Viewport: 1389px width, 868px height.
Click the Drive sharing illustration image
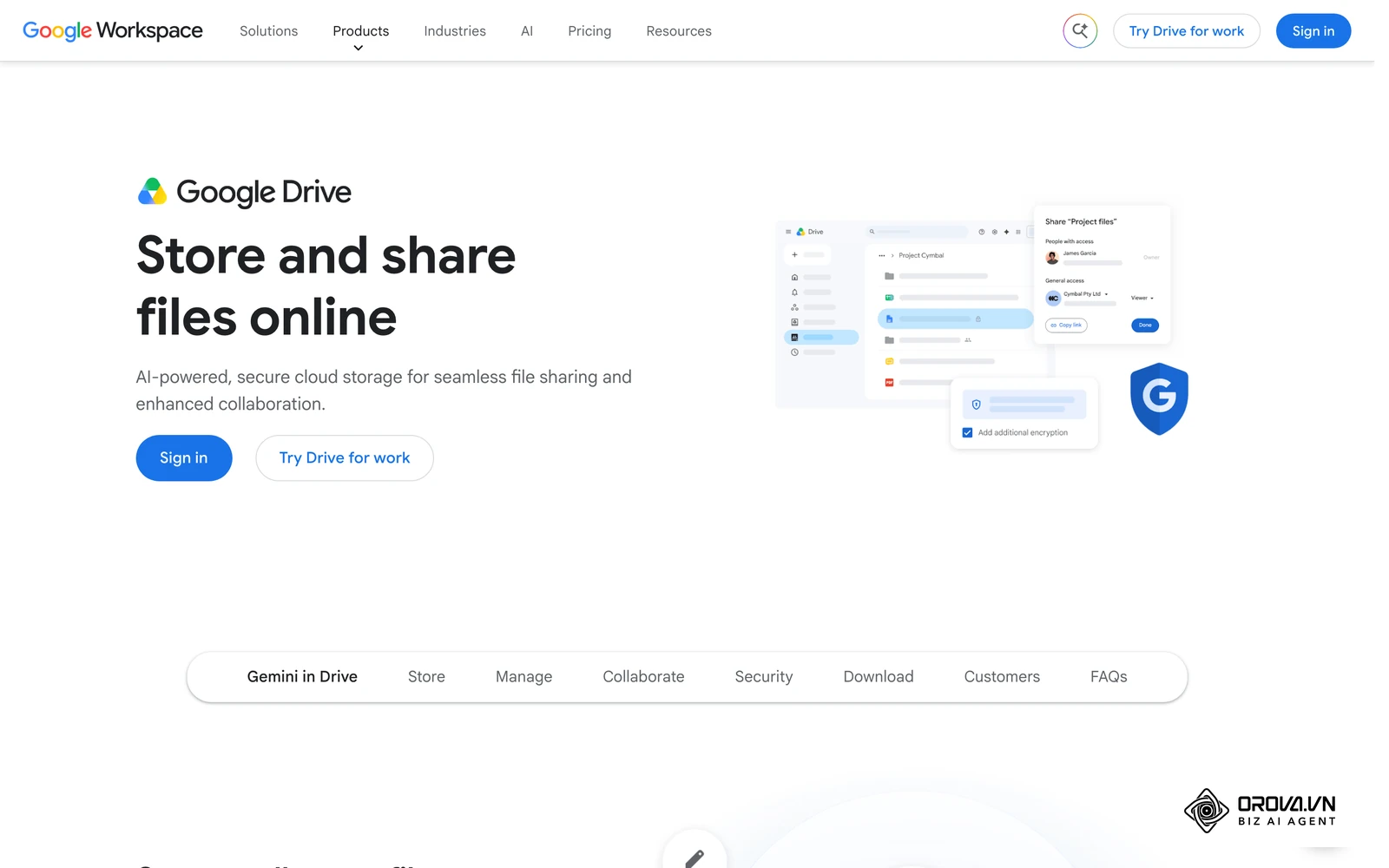tap(982, 326)
